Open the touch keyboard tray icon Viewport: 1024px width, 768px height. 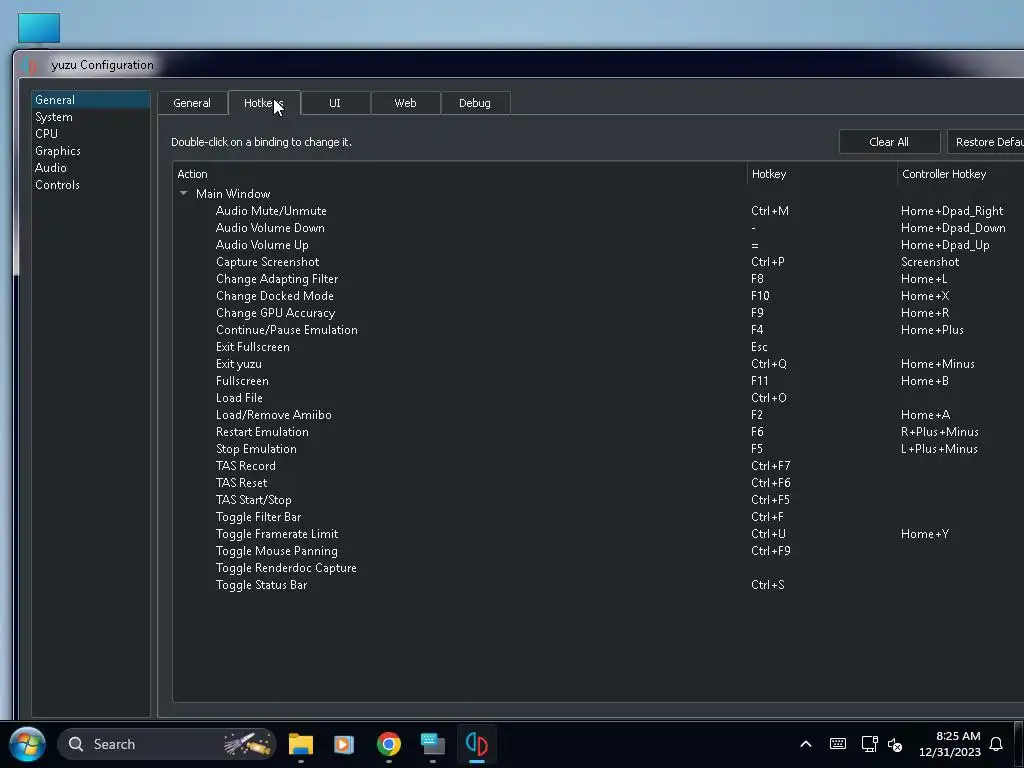click(x=838, y=744)
